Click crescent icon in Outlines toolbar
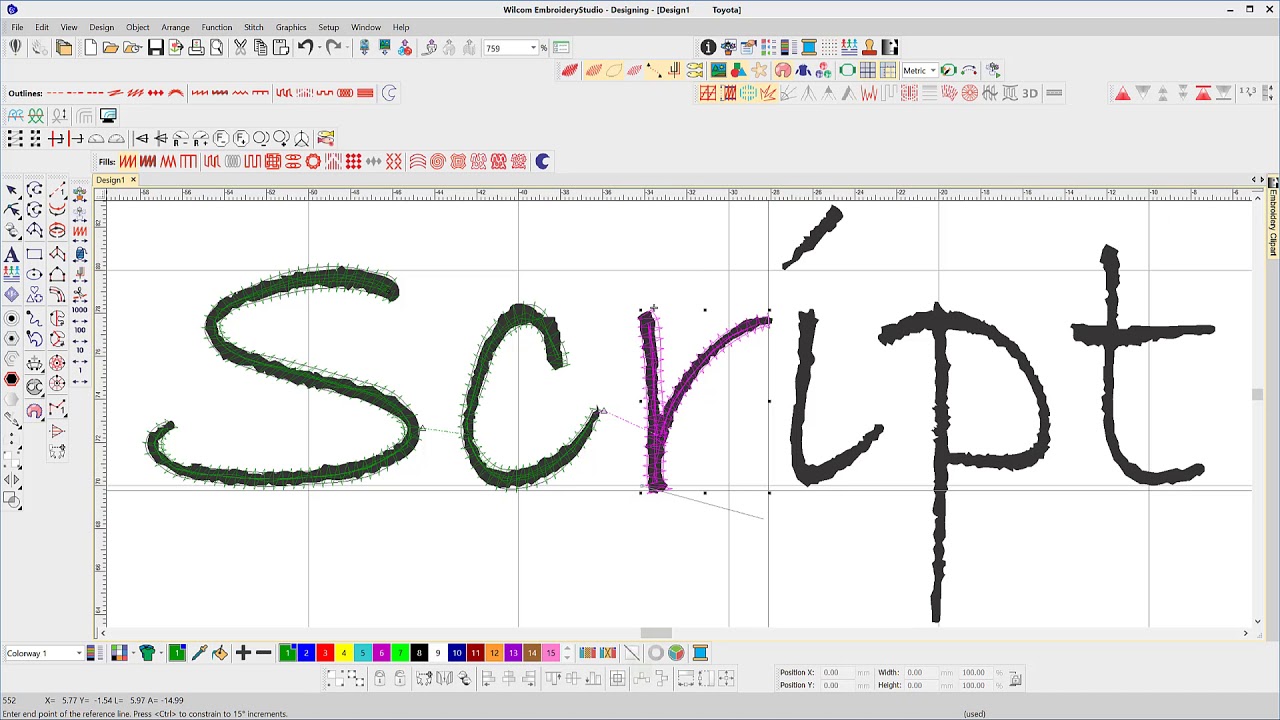Image resolution: width=1280 pixels, height=720 pixels. 389,93
